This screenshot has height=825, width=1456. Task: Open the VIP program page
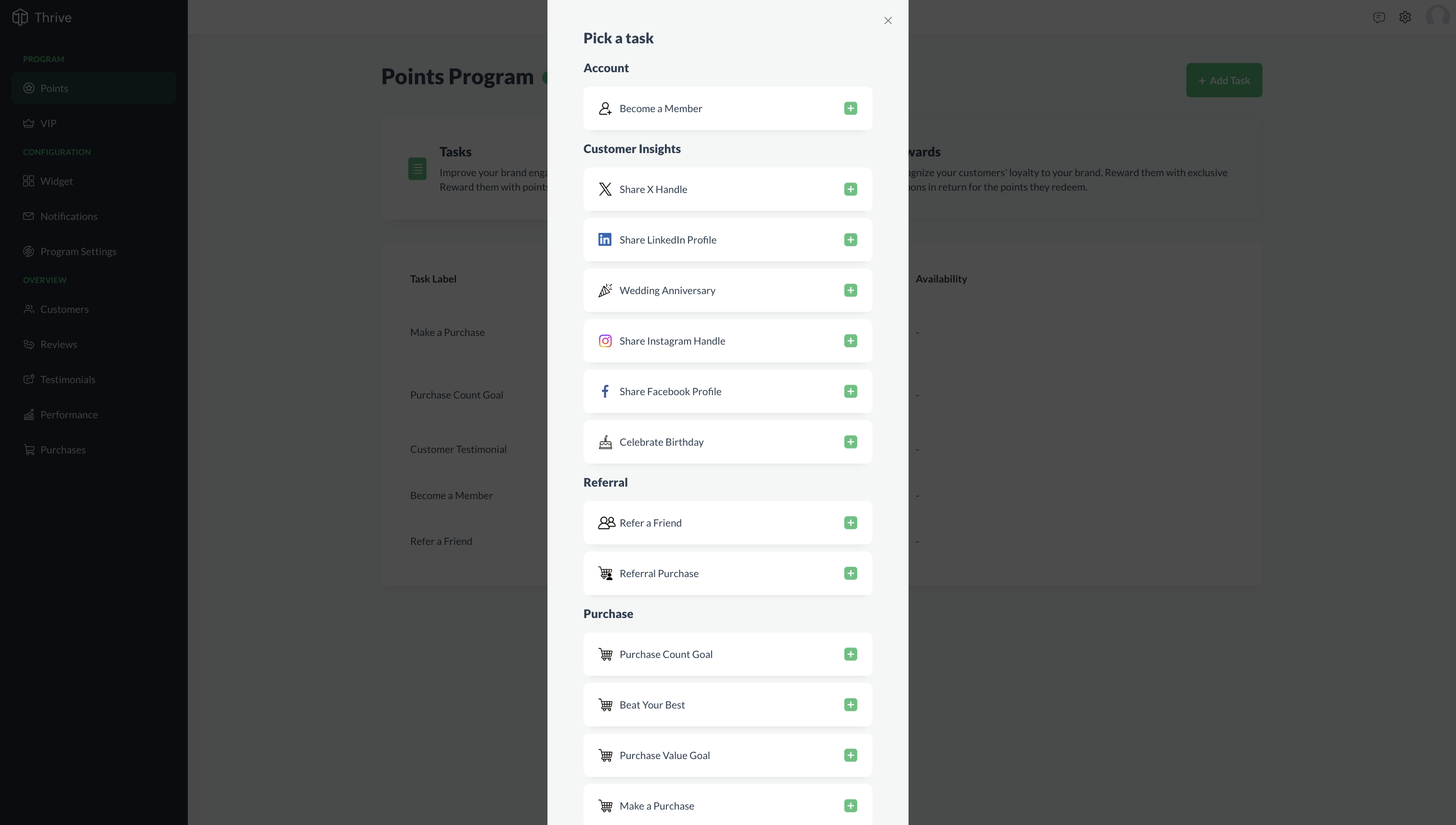point(48,124)
